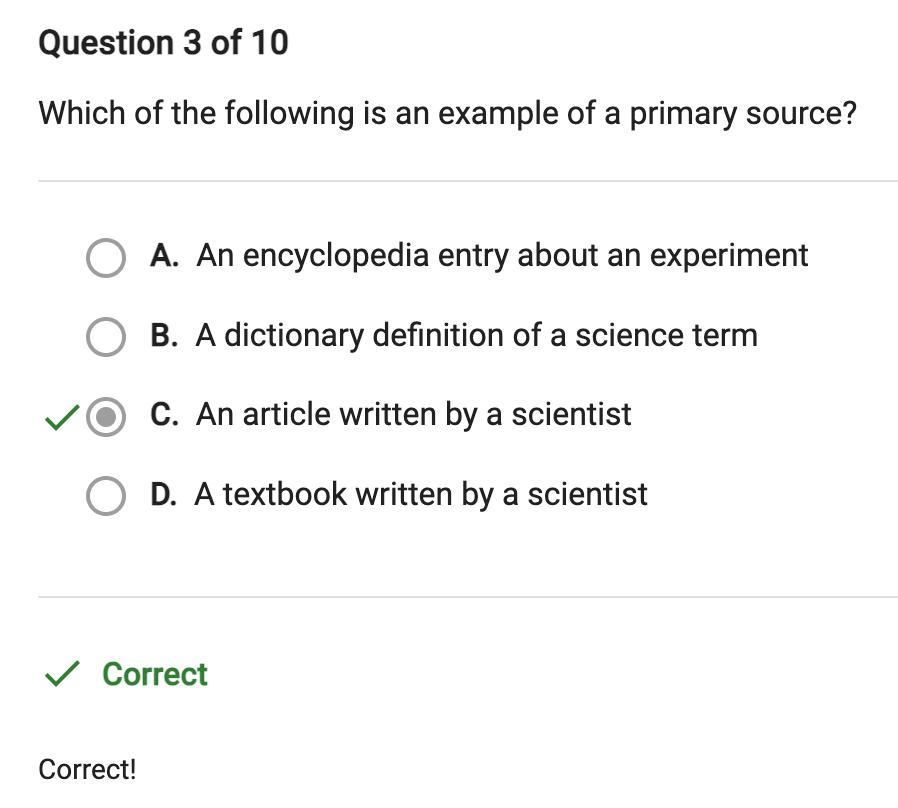Click the "Question 3 of 10" heading
Screen dimensions: 898x808
[163, 43]
